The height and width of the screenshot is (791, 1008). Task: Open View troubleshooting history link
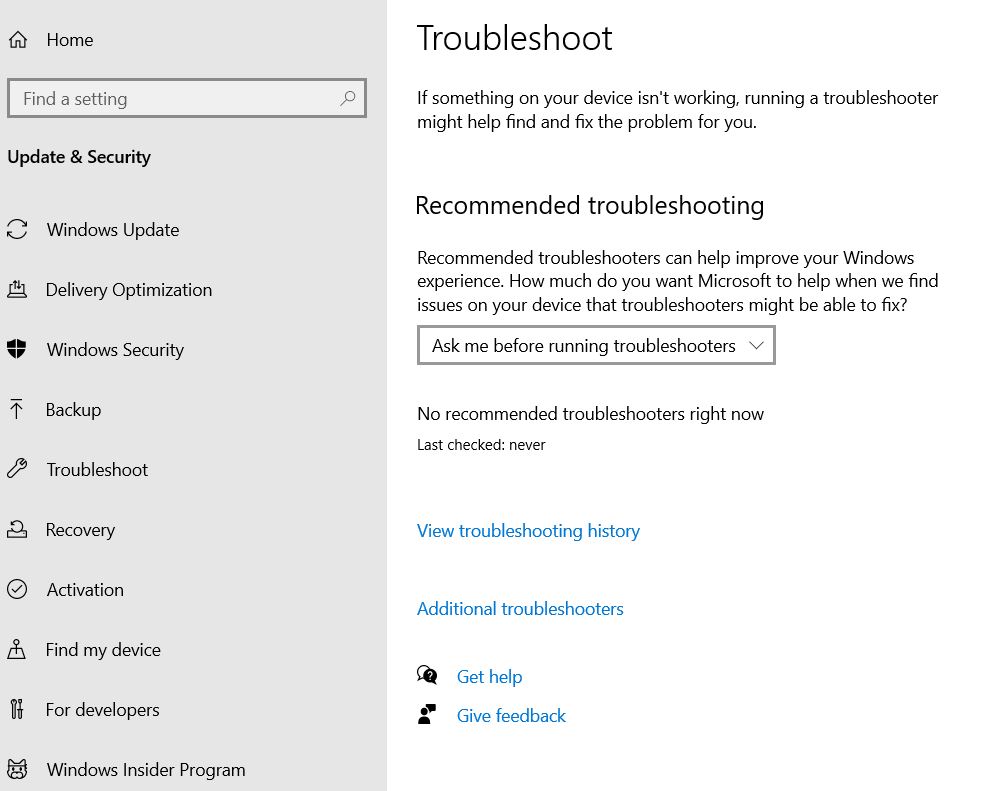click(x=528, y=531)
